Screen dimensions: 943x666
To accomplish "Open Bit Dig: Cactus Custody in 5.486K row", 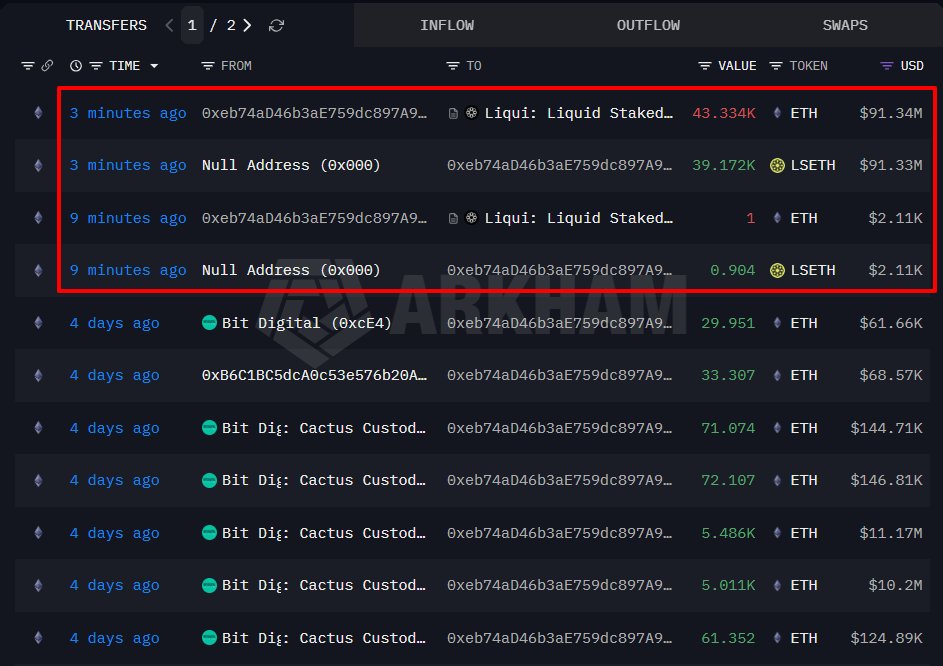I will click(x=324, y=533).
